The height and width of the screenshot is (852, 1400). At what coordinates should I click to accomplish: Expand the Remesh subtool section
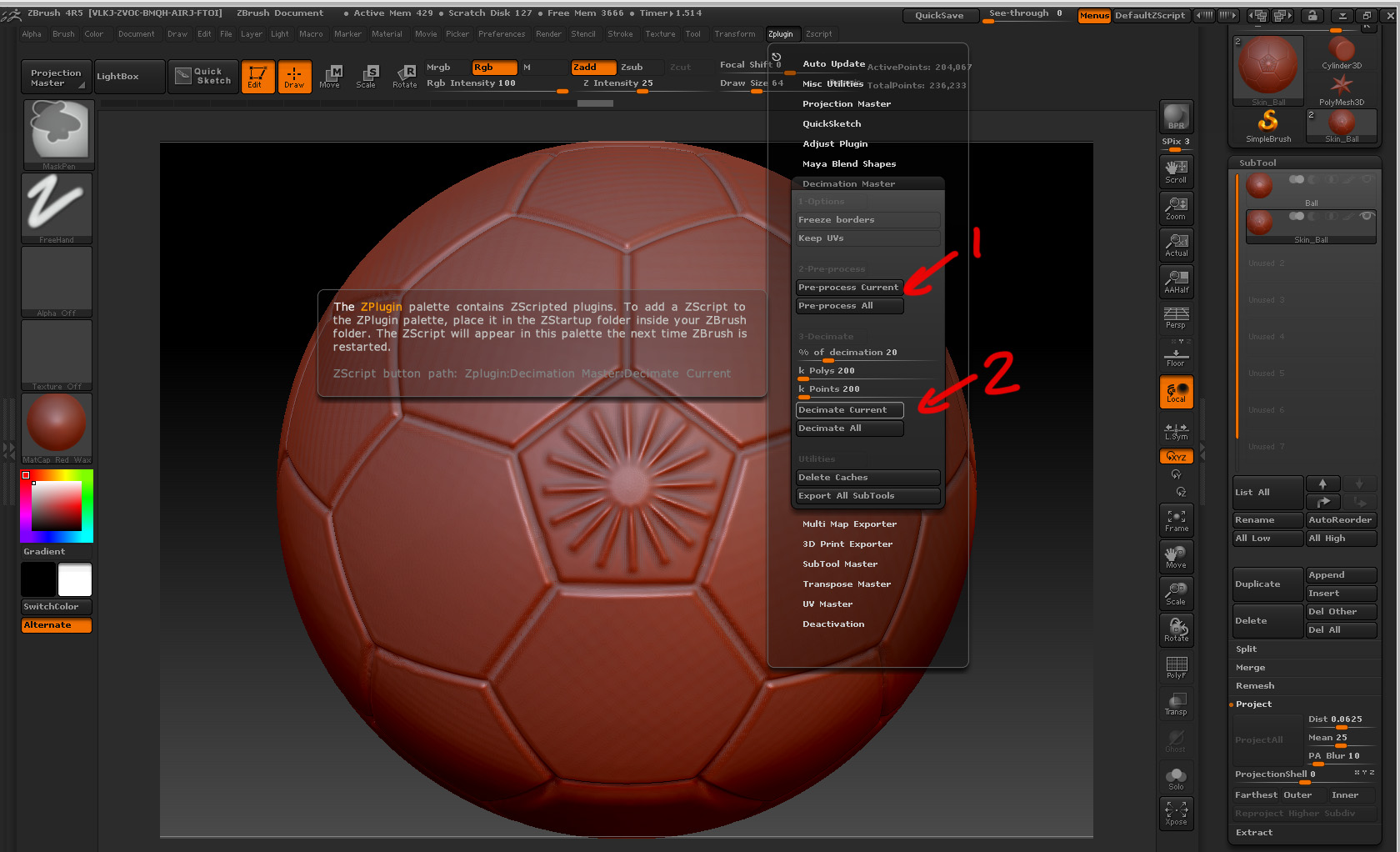[1254, 685]
